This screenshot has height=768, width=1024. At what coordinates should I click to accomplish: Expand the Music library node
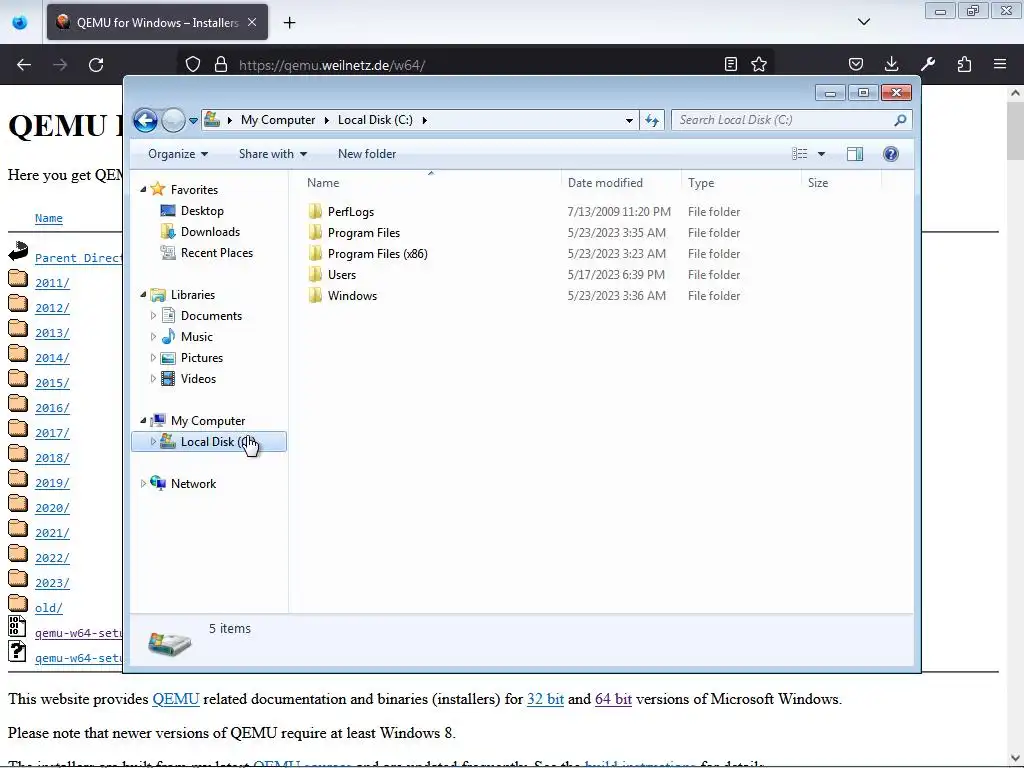153,337
